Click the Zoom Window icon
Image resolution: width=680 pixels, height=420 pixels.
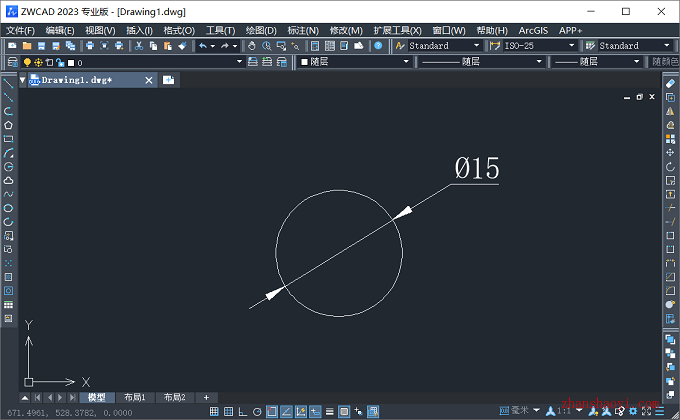point(281,46)
